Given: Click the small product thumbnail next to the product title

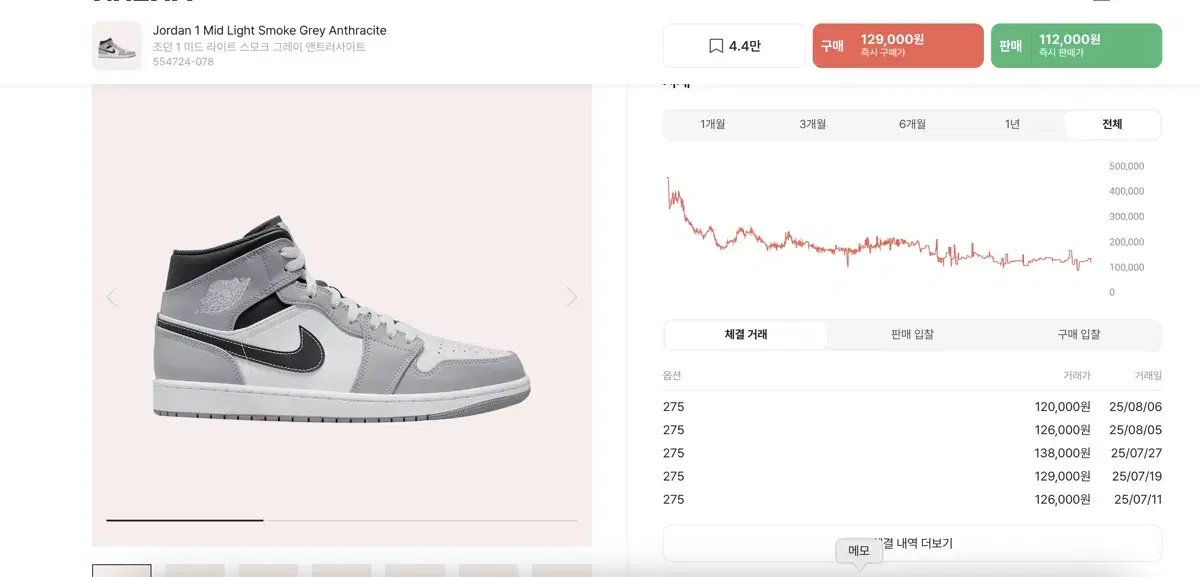Looking at the screenshot, I should click(117, 45).
